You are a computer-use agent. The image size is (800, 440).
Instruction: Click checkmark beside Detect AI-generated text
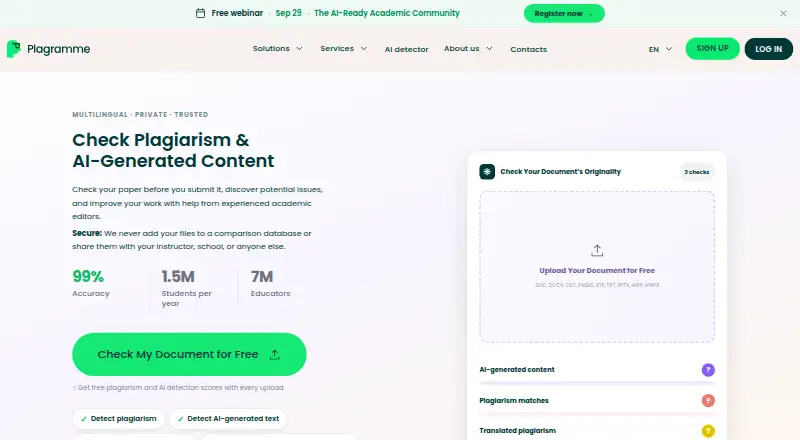pos(180,419)
